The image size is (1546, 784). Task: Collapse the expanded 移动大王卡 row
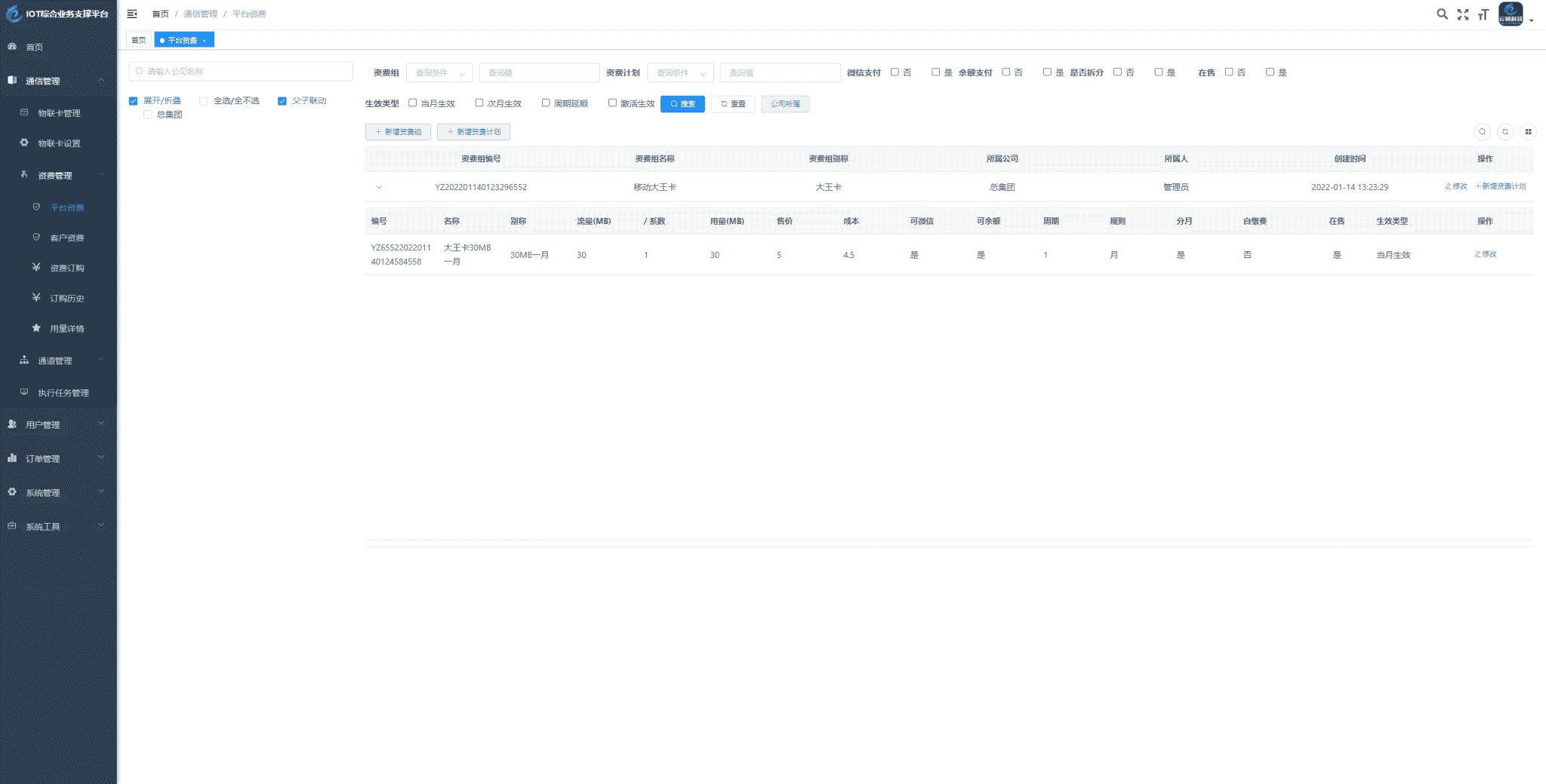pos(379,187)
